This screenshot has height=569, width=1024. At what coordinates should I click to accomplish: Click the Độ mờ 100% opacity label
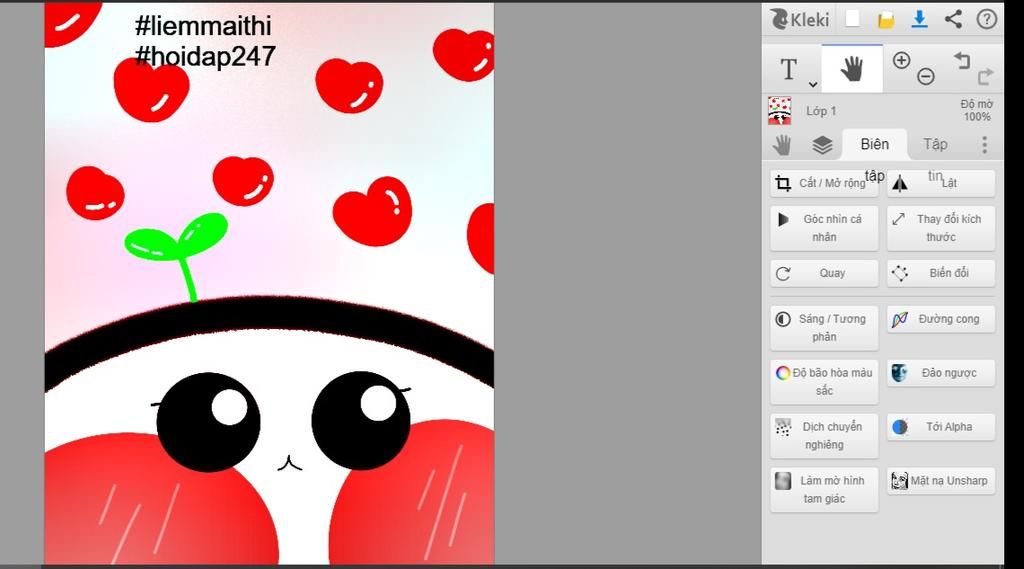tap(976, 110)
